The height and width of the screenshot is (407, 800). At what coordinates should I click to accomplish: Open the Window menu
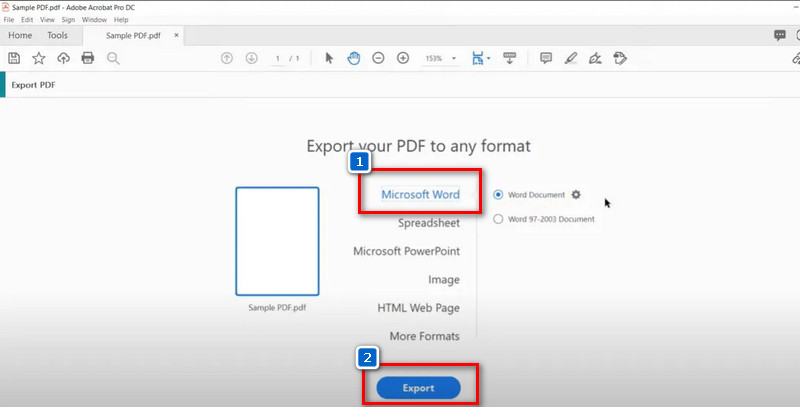94,20
